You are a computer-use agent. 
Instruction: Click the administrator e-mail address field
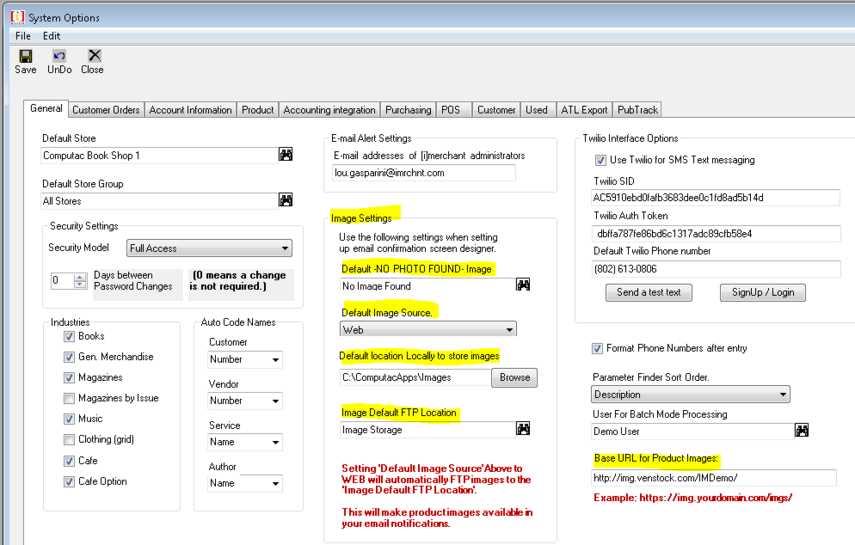coord(424,173)
